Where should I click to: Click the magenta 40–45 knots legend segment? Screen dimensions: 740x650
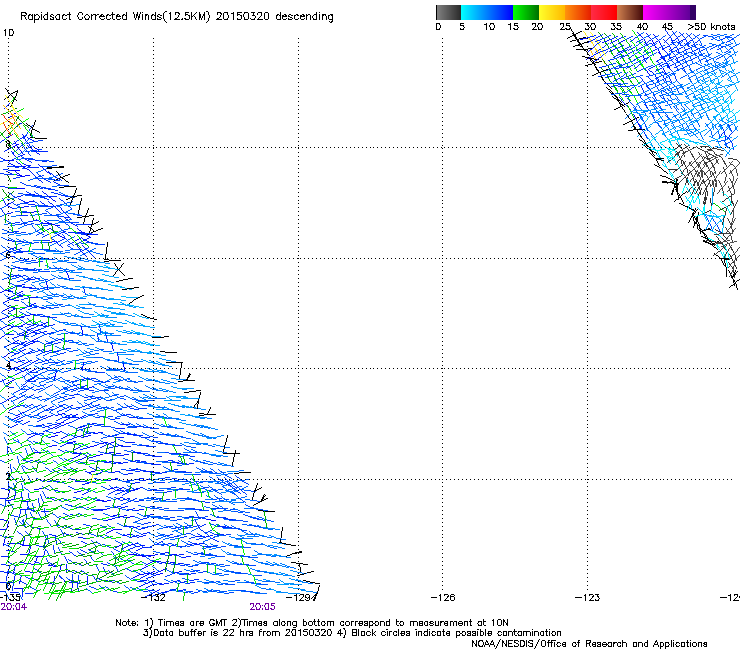click(x=656, y=12)
